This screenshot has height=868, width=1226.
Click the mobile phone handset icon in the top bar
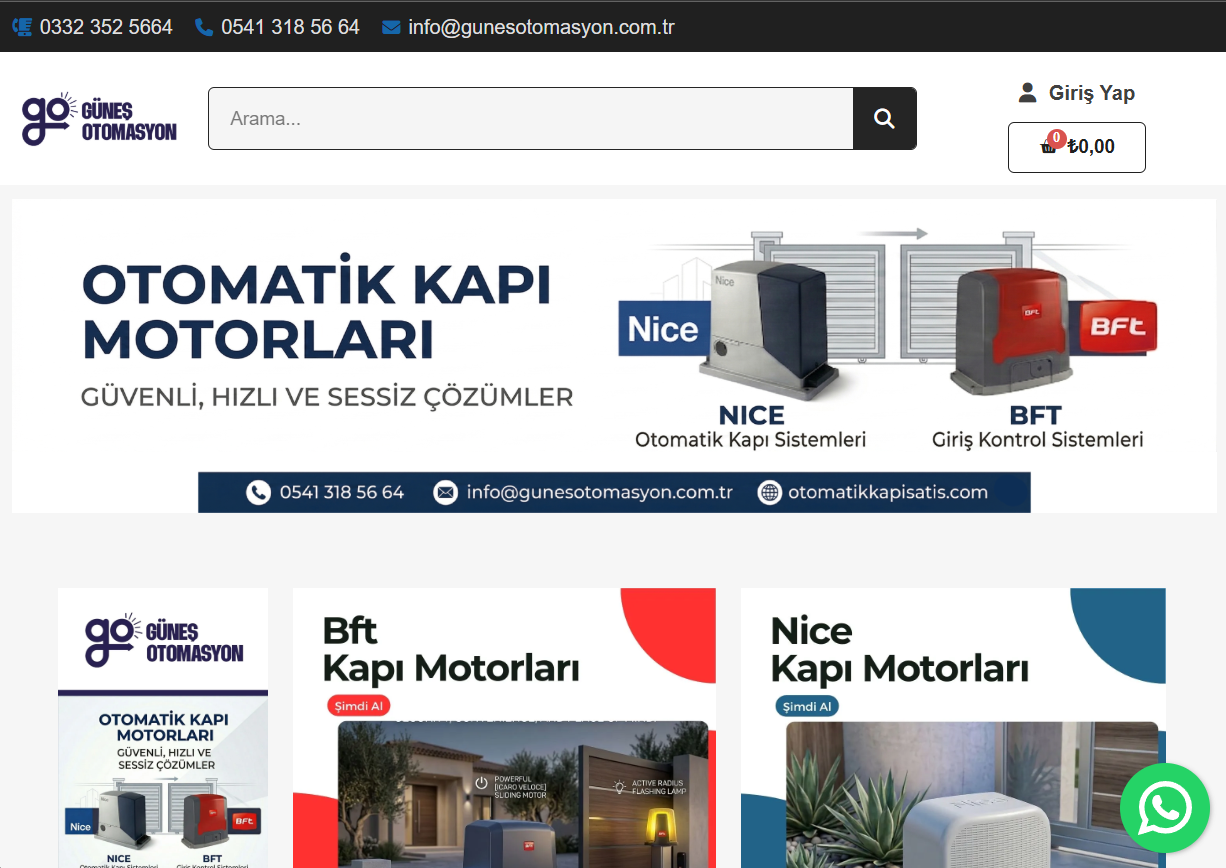click(x=204, y=27)
